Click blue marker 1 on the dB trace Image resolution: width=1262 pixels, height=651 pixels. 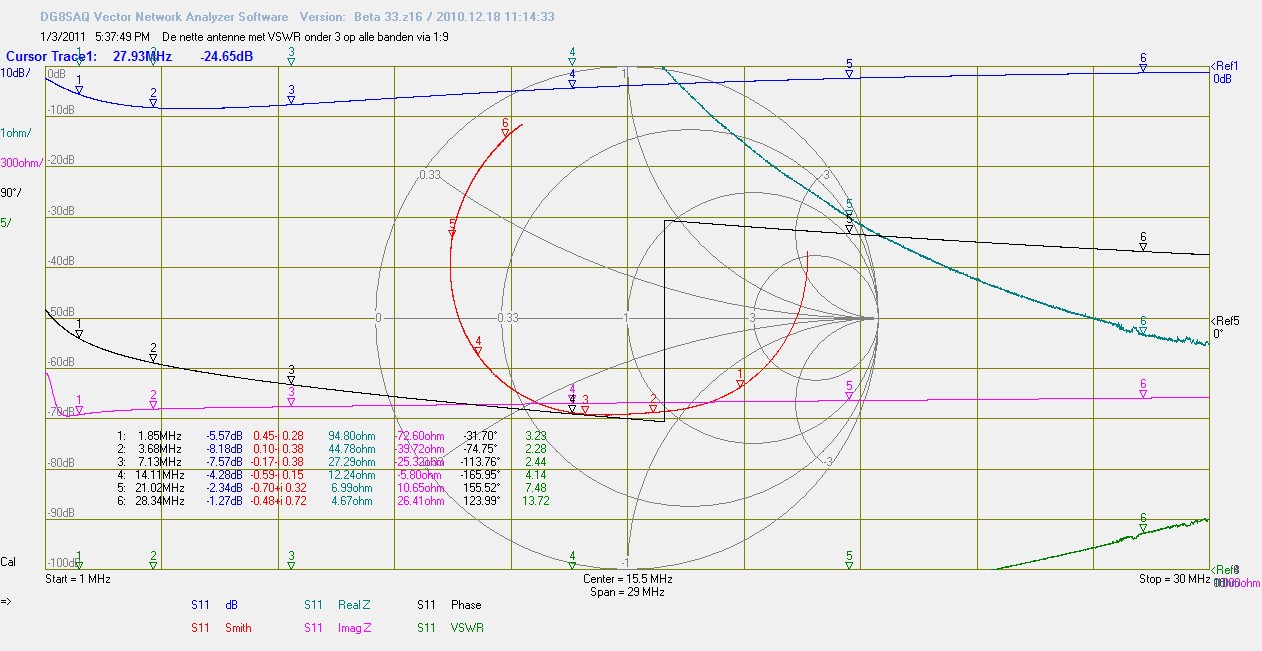coord(79,85)
